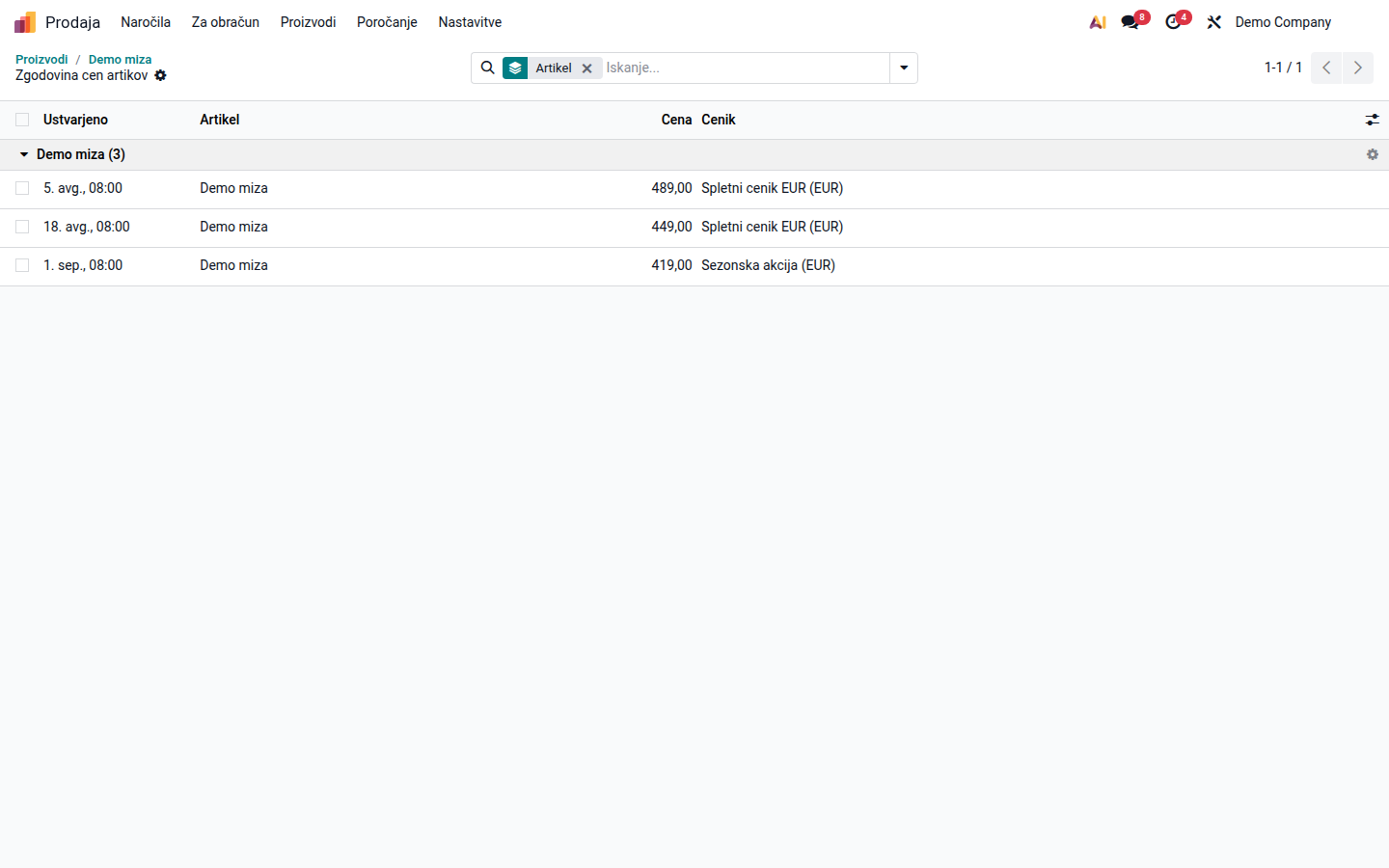Click the date 5. avg., 08:00

pos(83,188)
